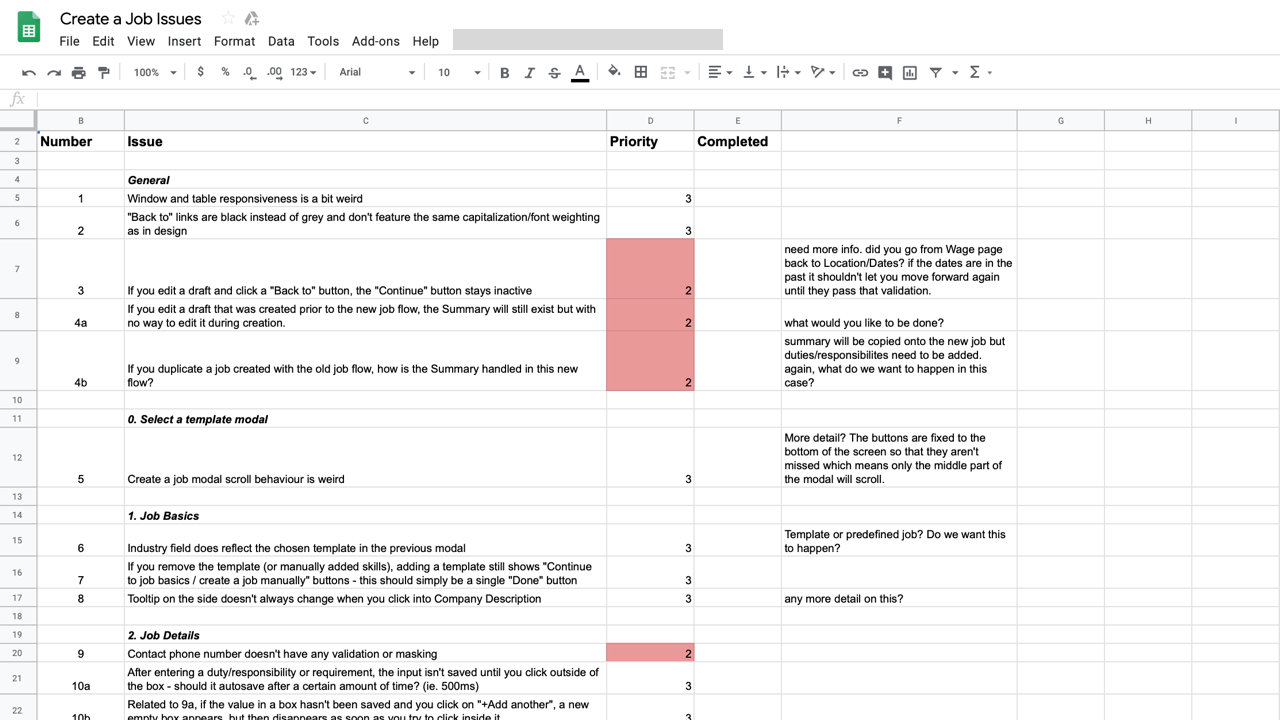The height and width of the screenshot is (720, 1280).
Task: Open the Data menu
Action: 281,41
